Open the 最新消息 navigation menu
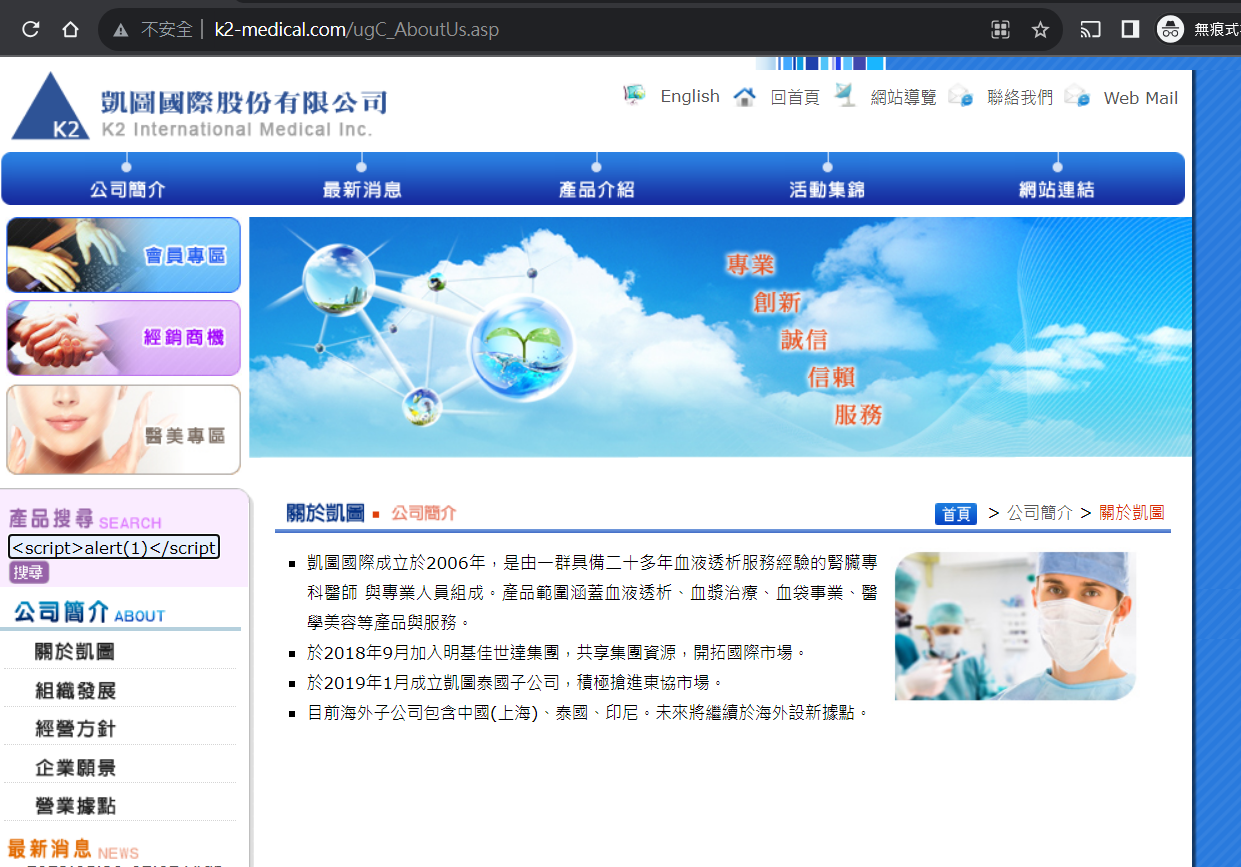The width and height of the screenshot is (1241, 867). (x=362, y=189)
